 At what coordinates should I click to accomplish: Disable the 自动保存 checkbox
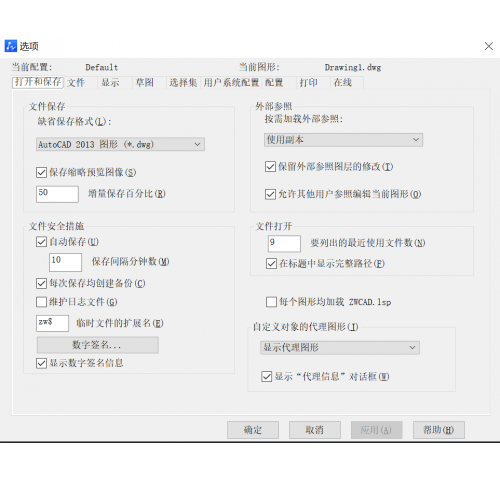41,242
